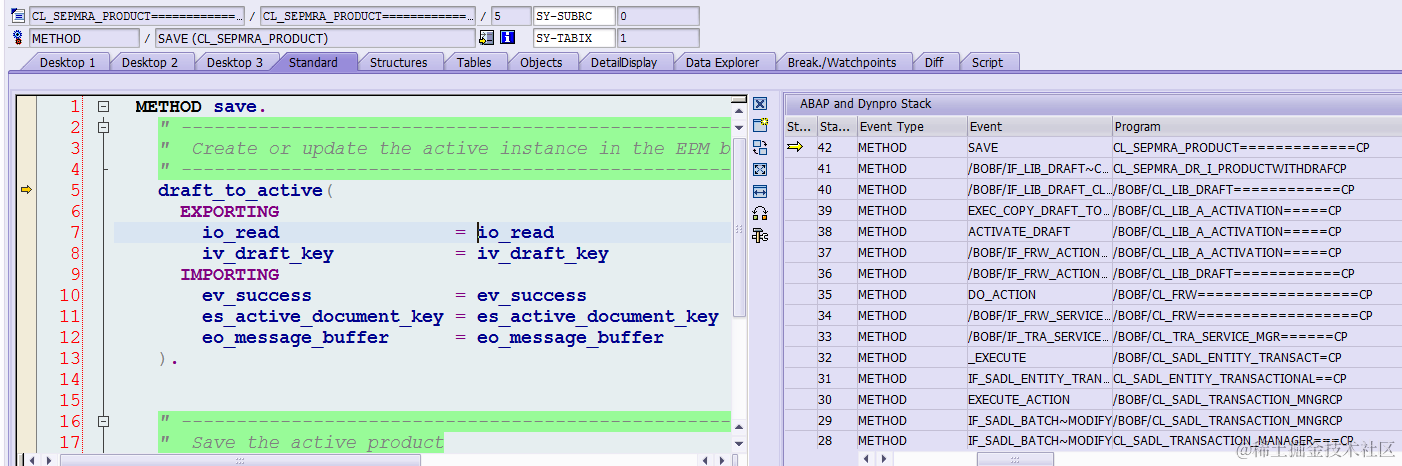Click the navigate-to-editor icon after SAVE field
This screenshot has width=1402, height=466.
click(x=487, y=38)
